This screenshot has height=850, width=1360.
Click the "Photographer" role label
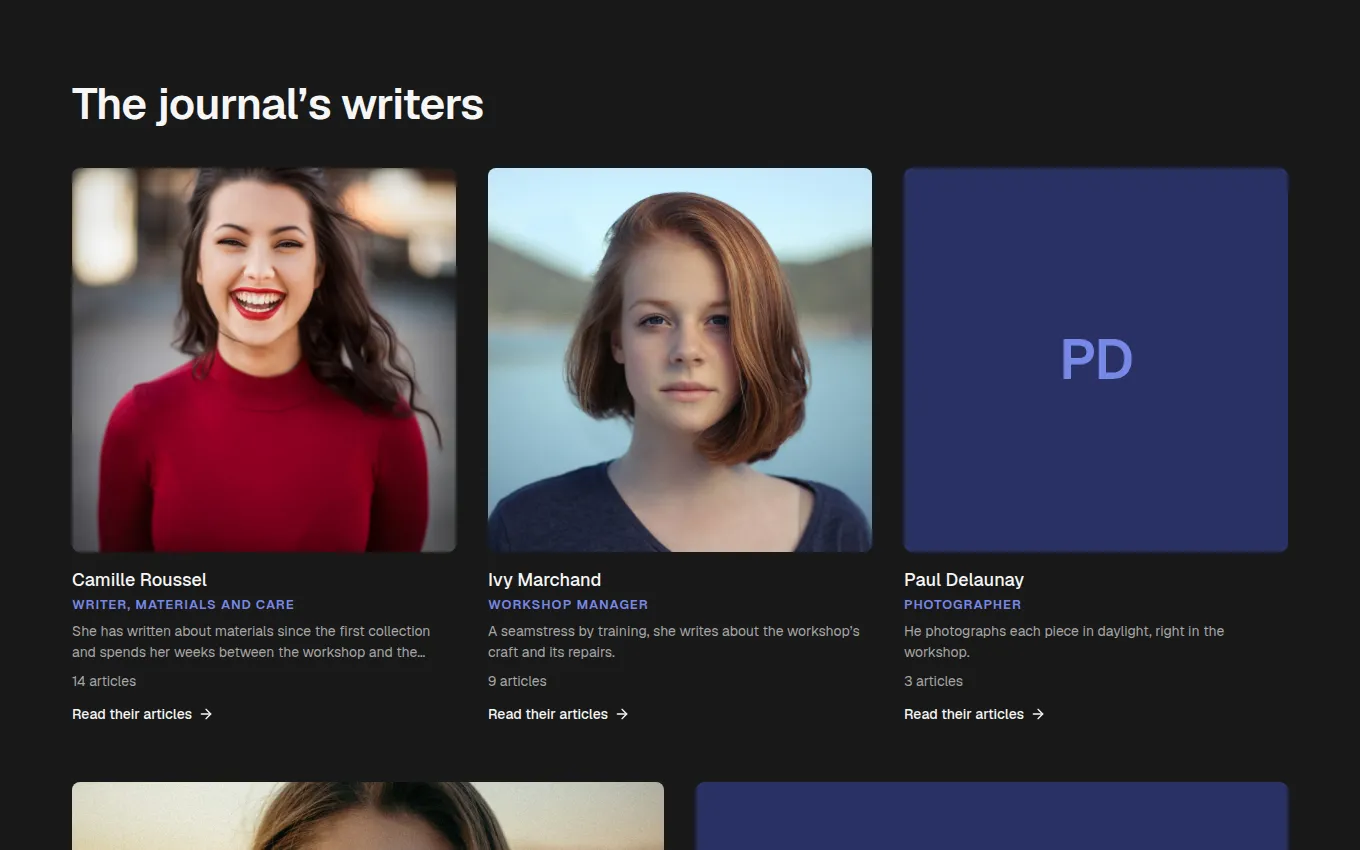pyautogui.click(x=963, y=605)
